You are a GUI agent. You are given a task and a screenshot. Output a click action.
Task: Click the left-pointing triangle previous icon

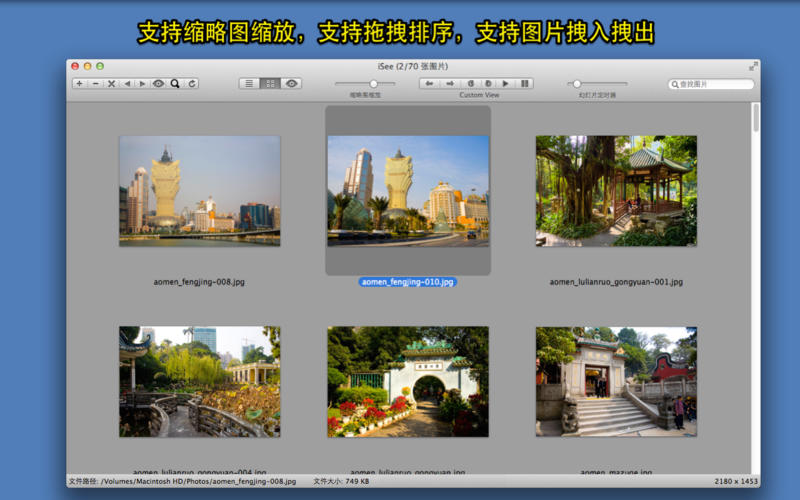[x=127, y=84]
